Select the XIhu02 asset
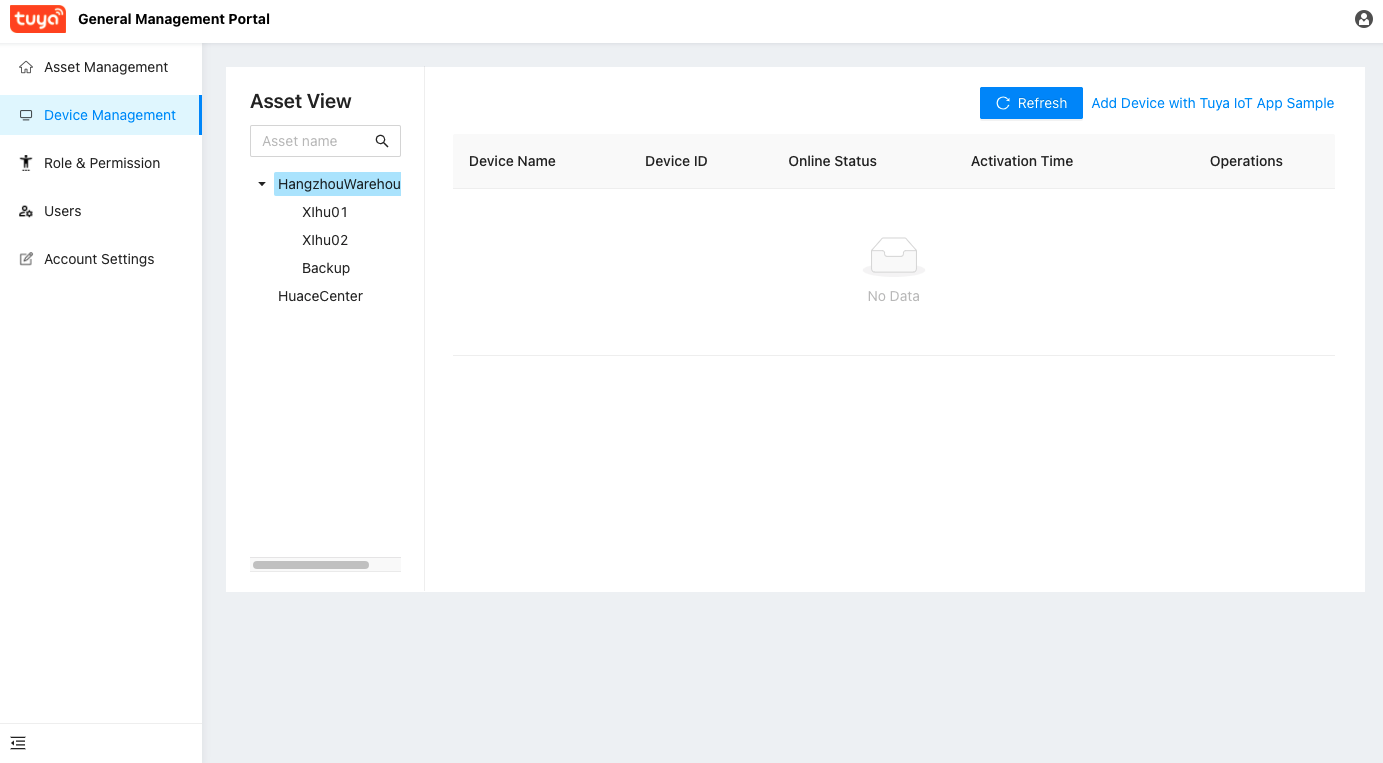The width and height of the screenshot is (1383, 763). pyautogui.click(x=325, y=240)
